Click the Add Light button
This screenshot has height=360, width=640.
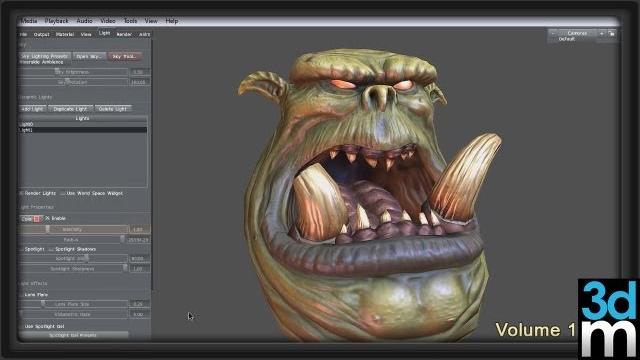click(33, 109)
